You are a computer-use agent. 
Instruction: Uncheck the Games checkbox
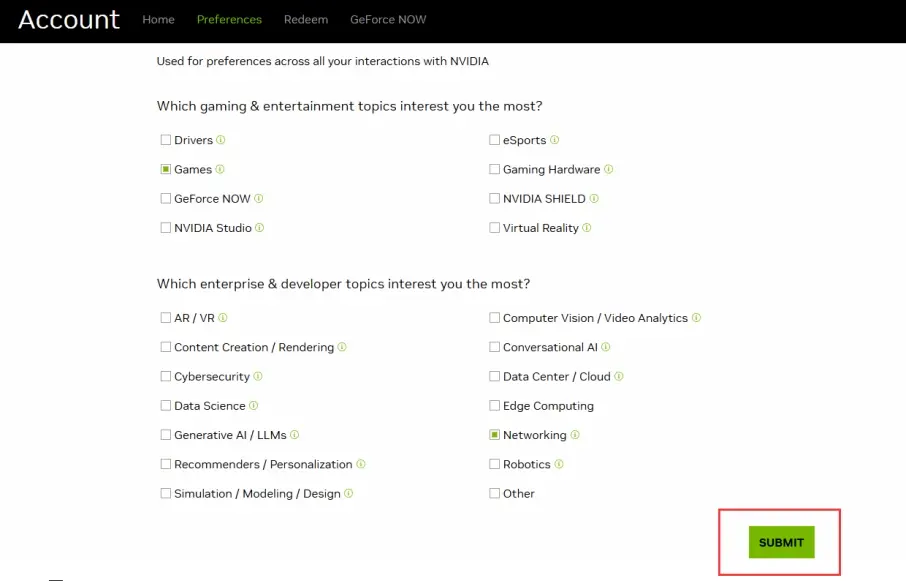pyautogui.click(x=166, y=169)
